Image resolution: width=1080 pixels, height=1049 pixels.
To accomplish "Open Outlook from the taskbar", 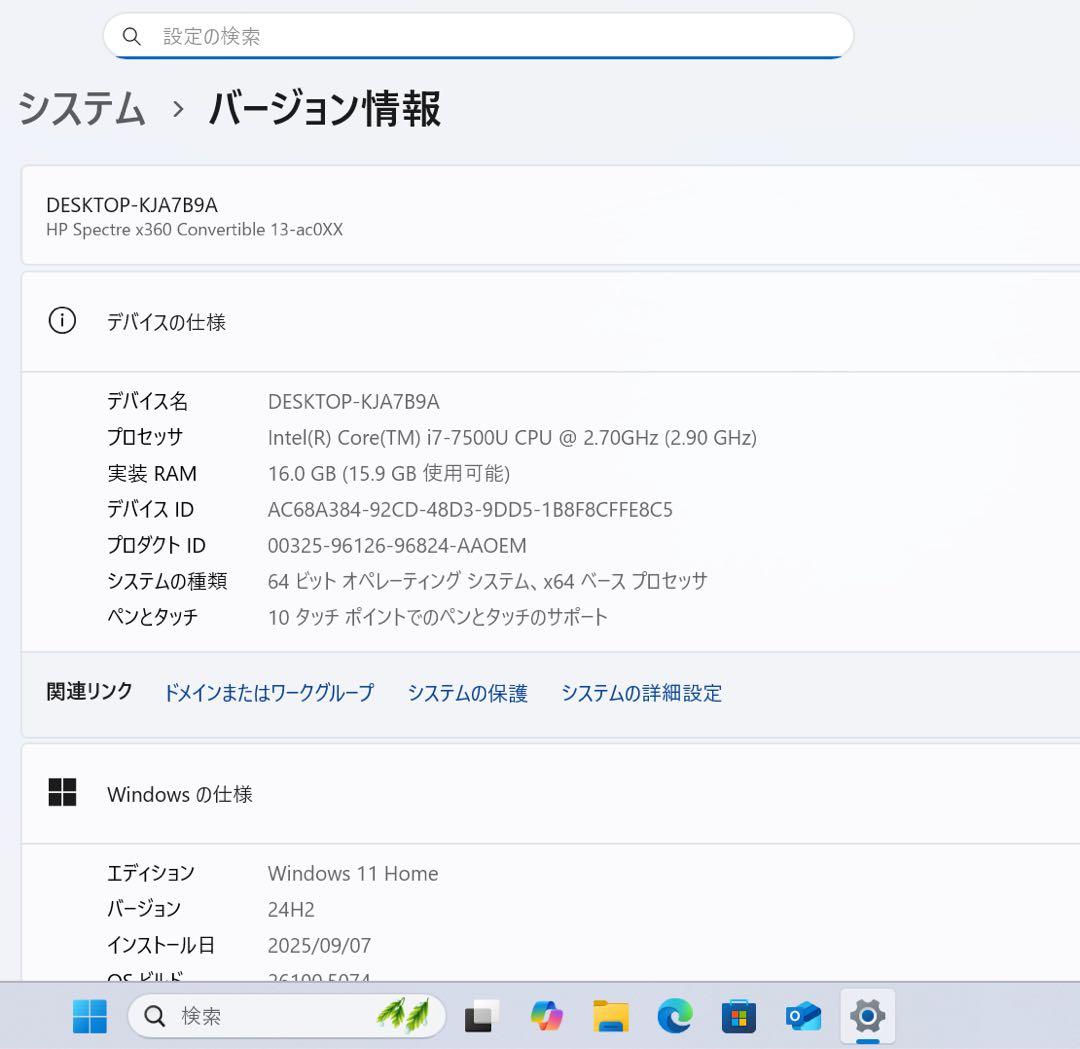I will point(803,1016).
